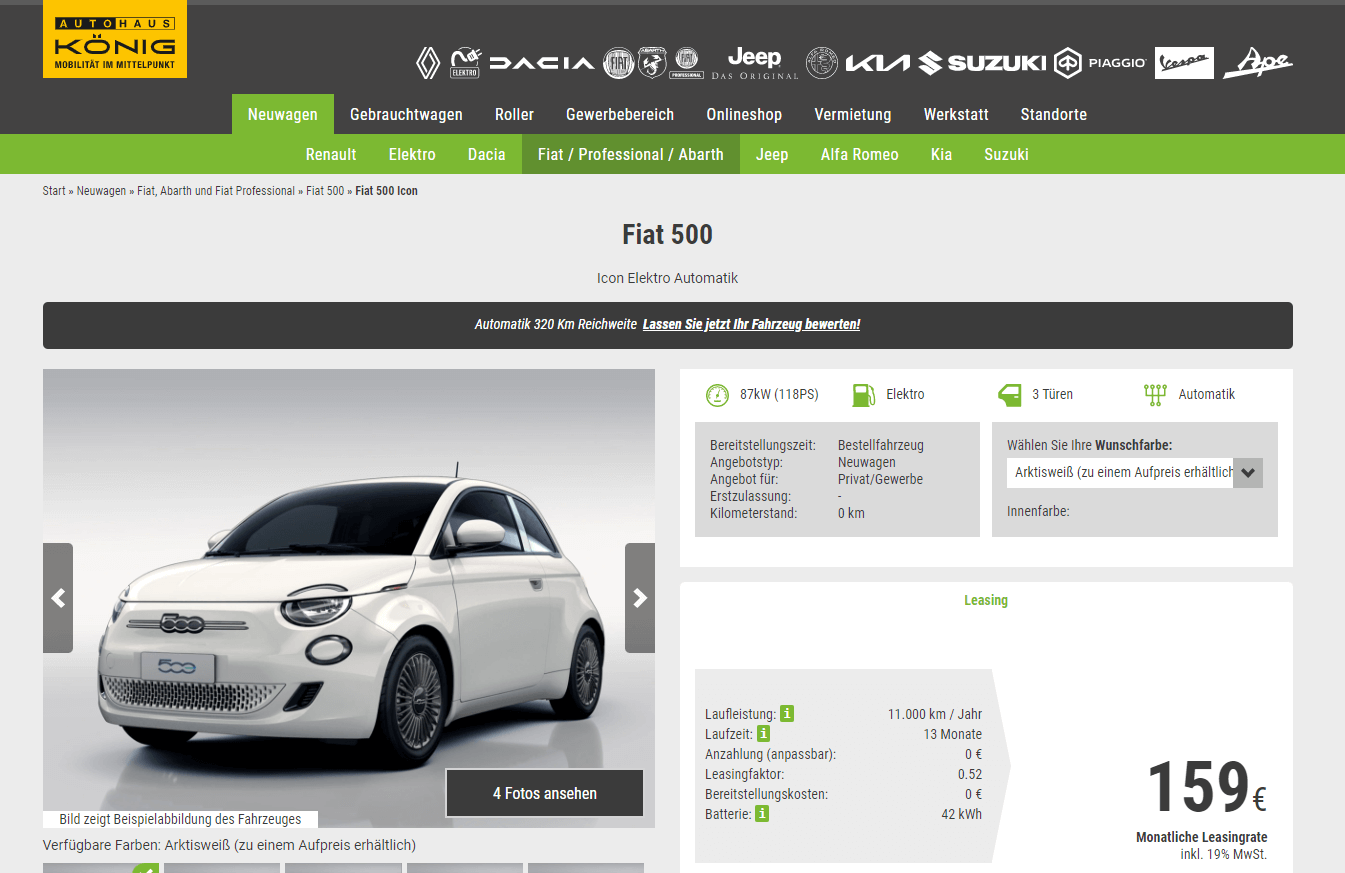Viewport: 1345px width, 873px height.
Task: Open the Jeep Das Original logo
Action: pos(755,63)
